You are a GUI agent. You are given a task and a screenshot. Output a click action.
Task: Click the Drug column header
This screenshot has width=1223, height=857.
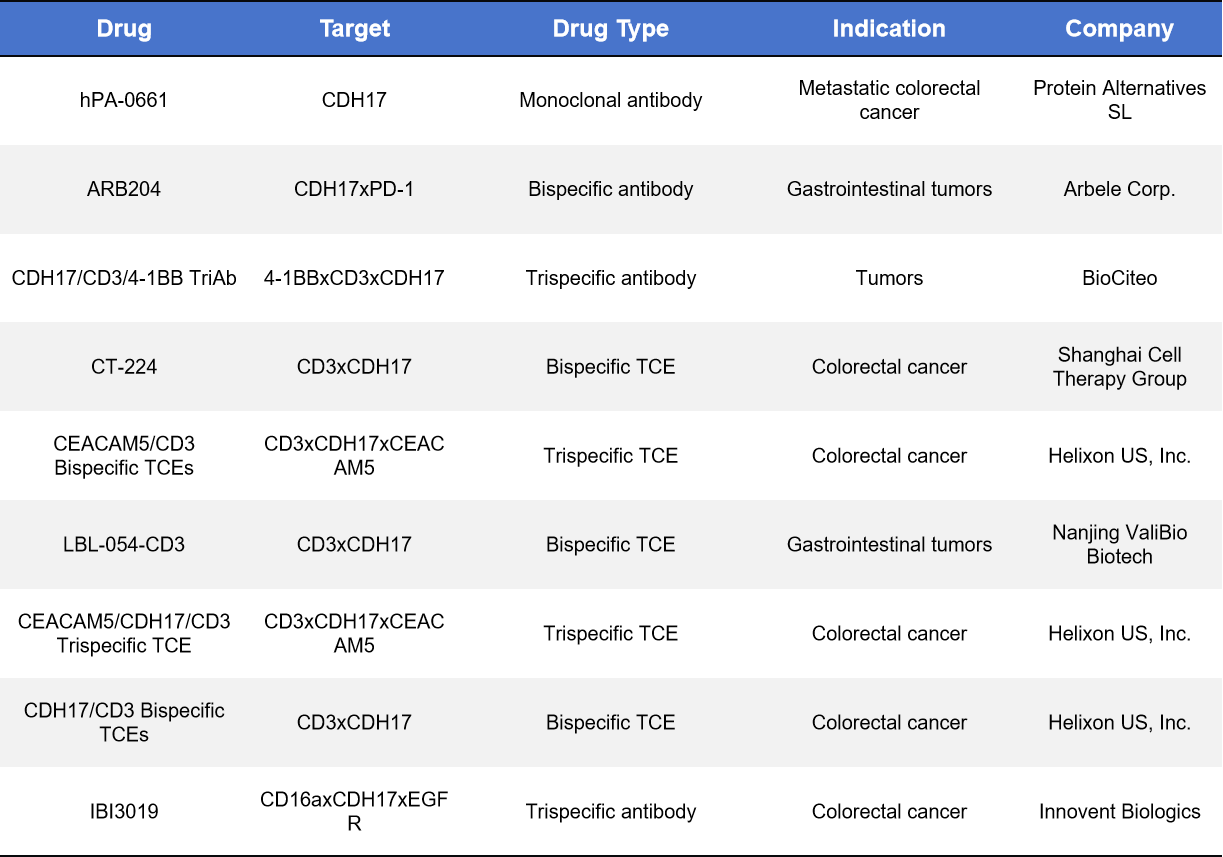124,29
